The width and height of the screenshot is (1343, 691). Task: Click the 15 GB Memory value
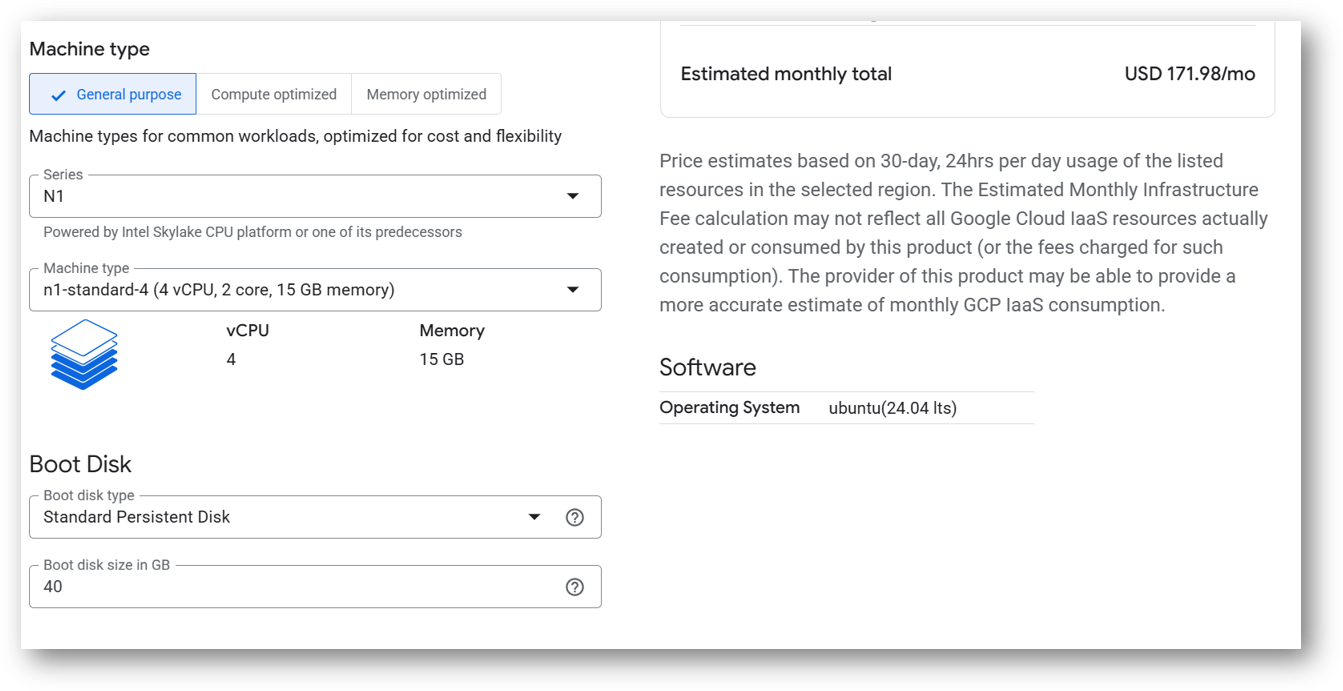[441, 359]
